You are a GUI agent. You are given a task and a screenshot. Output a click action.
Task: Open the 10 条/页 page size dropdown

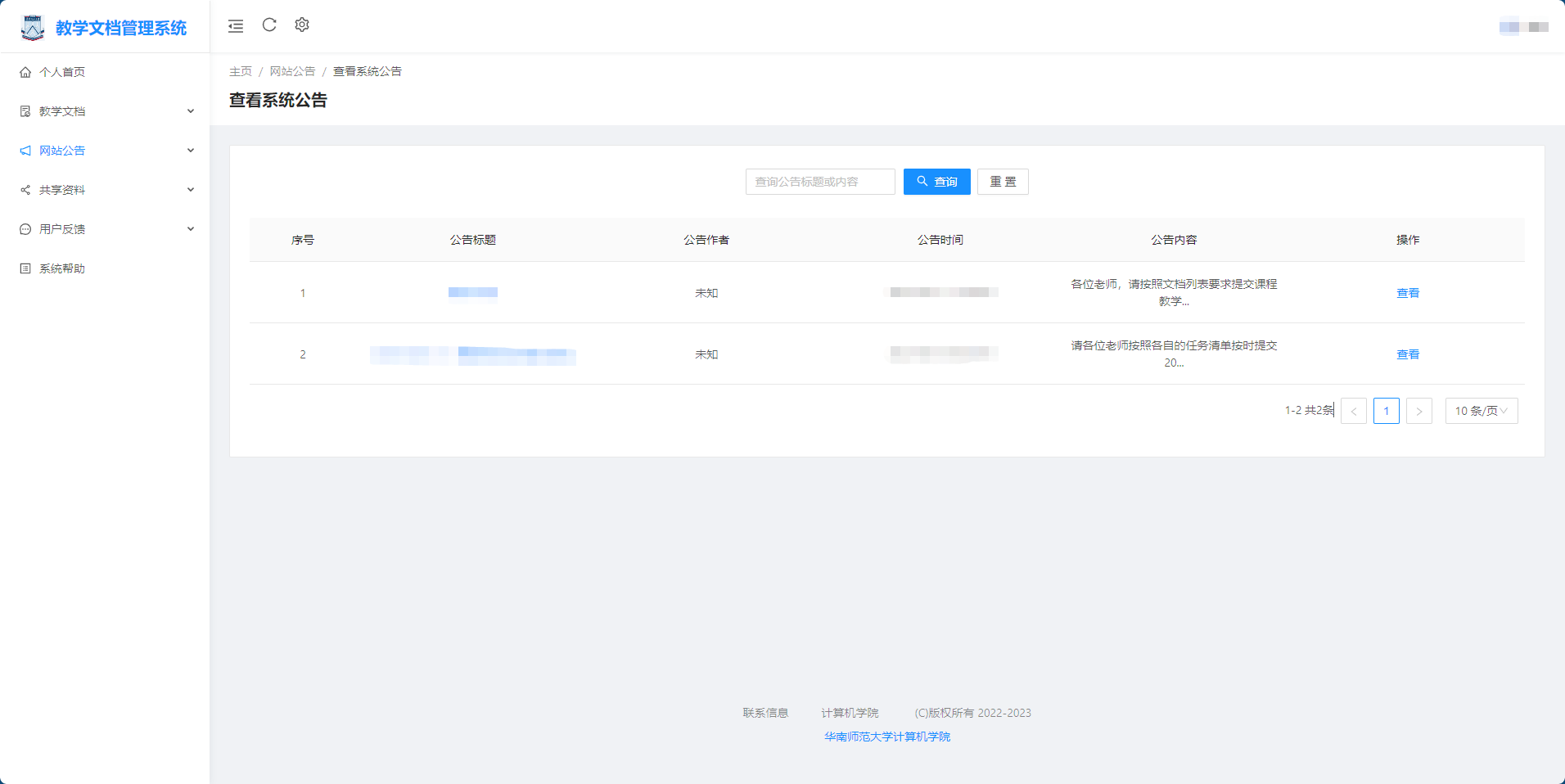[x=1482, y=411]
